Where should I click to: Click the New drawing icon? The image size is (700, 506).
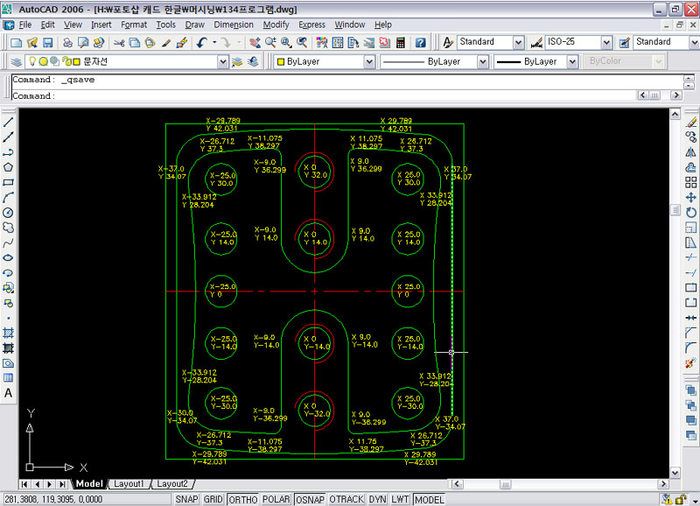pos(16,42)
